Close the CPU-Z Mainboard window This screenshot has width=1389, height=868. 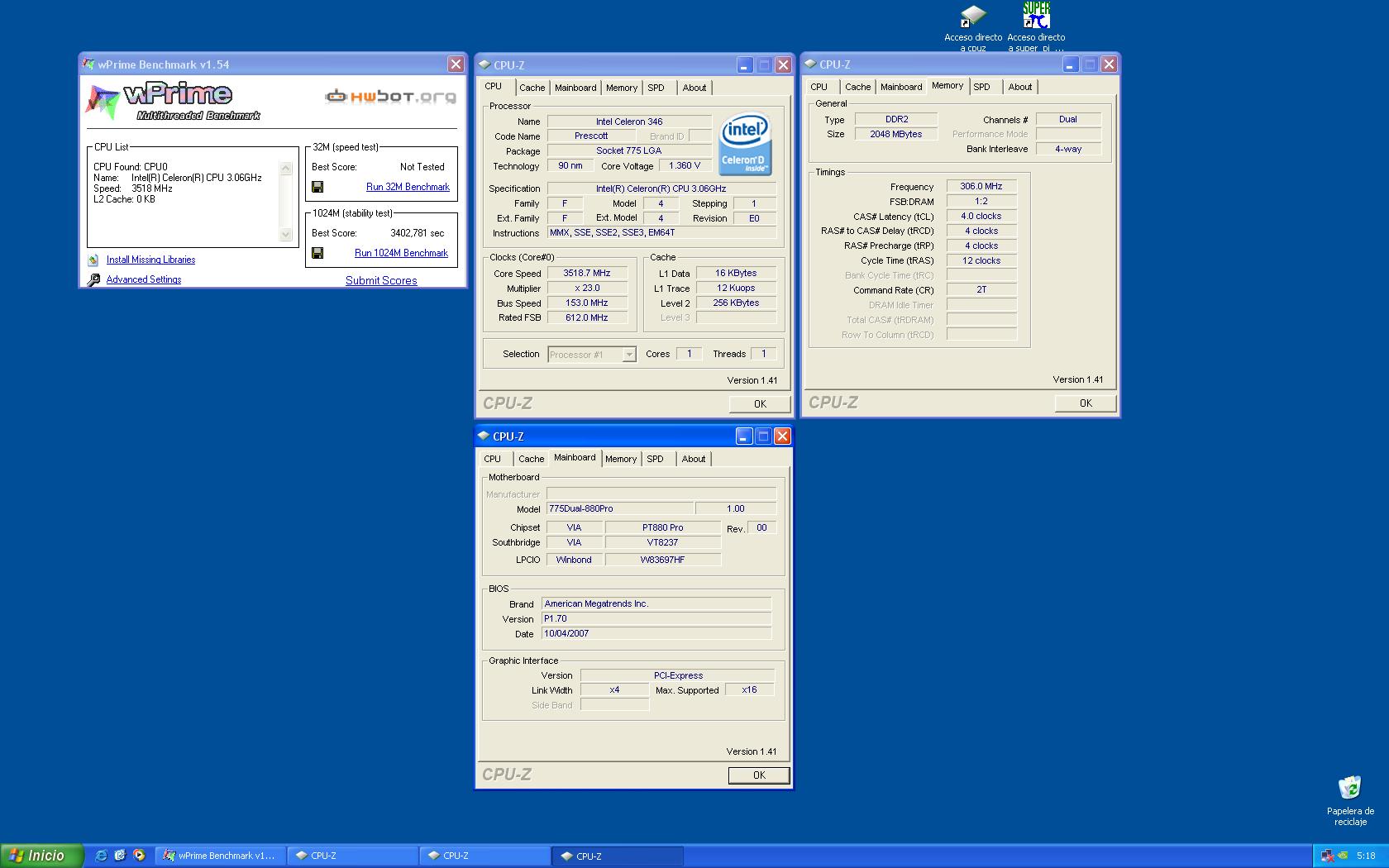[x=782, y=436]
